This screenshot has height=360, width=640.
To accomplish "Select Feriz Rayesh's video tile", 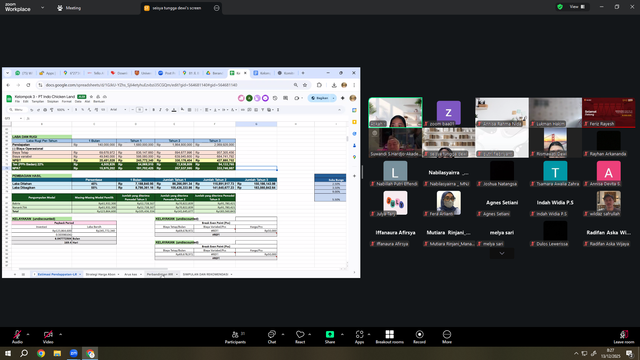I will 609,112.
